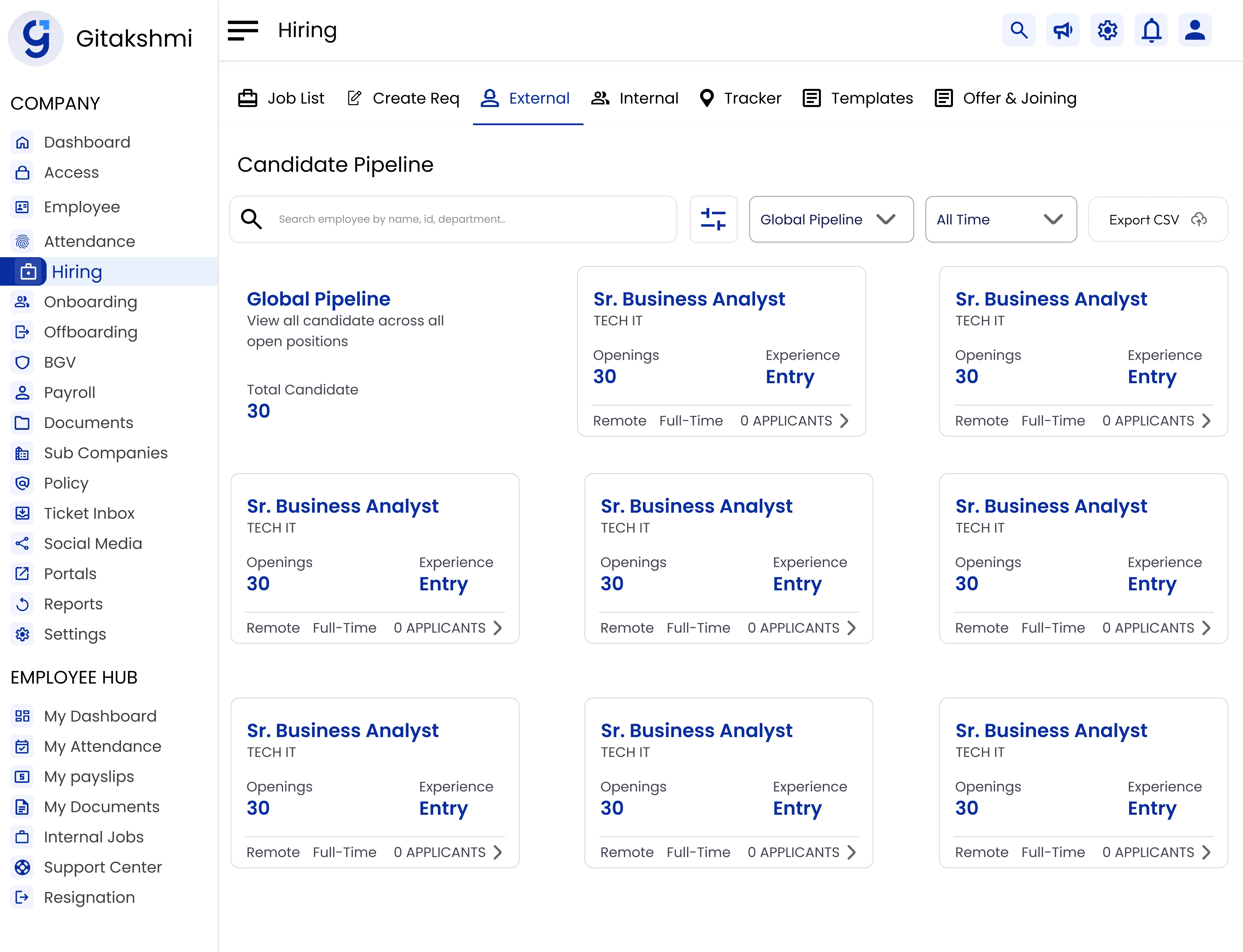Expand the All Time dropdown
Screen dimensions: 1243x952
1001,219
